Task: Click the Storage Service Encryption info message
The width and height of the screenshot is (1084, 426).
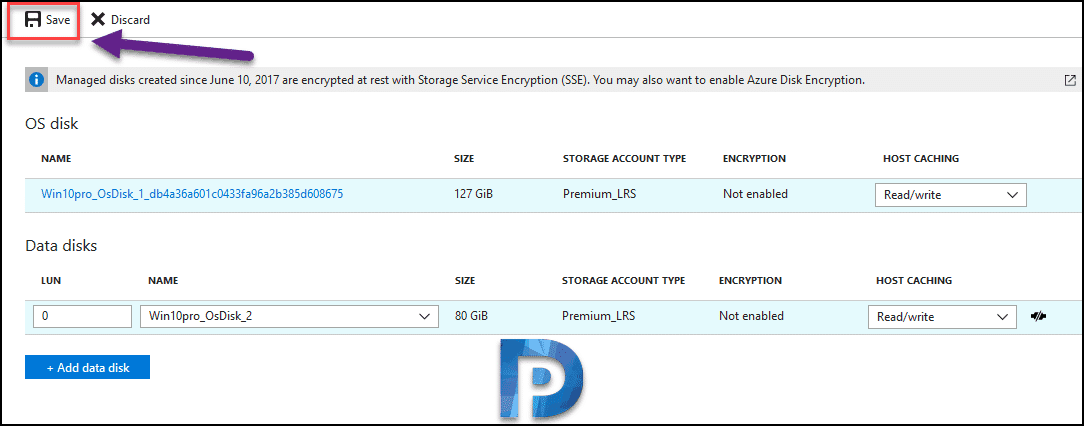Action: click(460, 80)
